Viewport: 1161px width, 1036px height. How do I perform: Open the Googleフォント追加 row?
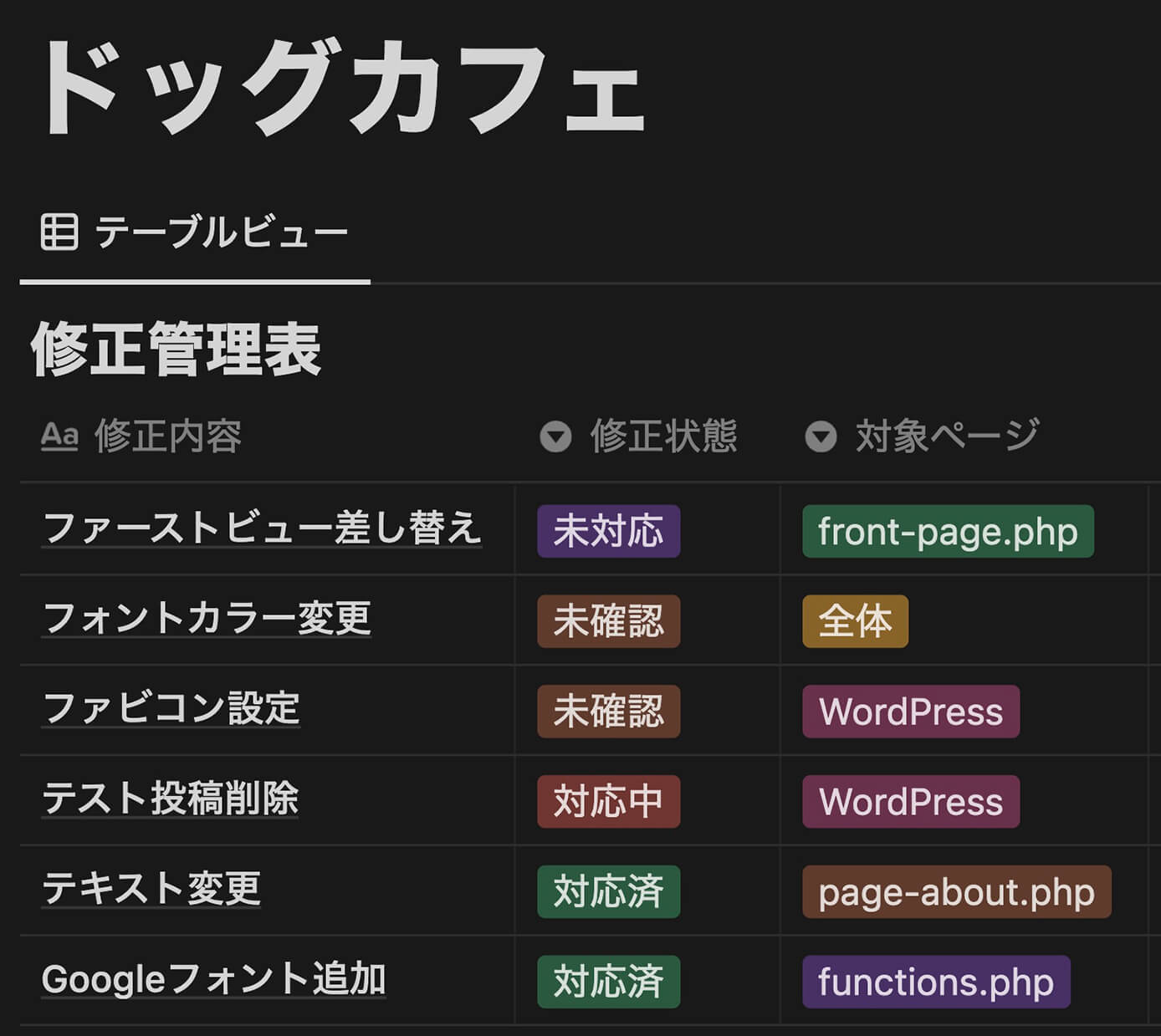213,980
